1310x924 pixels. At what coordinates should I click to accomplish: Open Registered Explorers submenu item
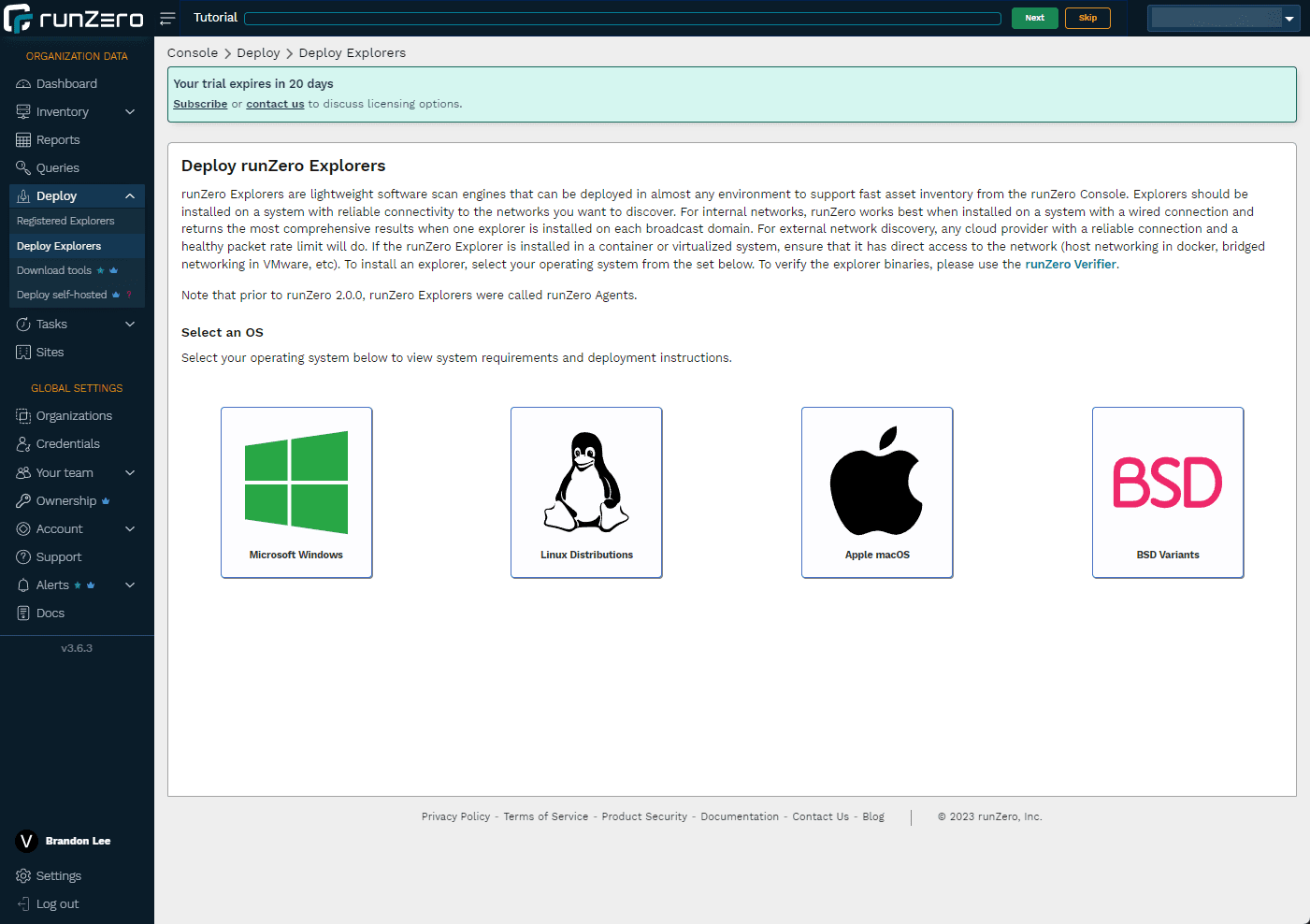(77, 222)
